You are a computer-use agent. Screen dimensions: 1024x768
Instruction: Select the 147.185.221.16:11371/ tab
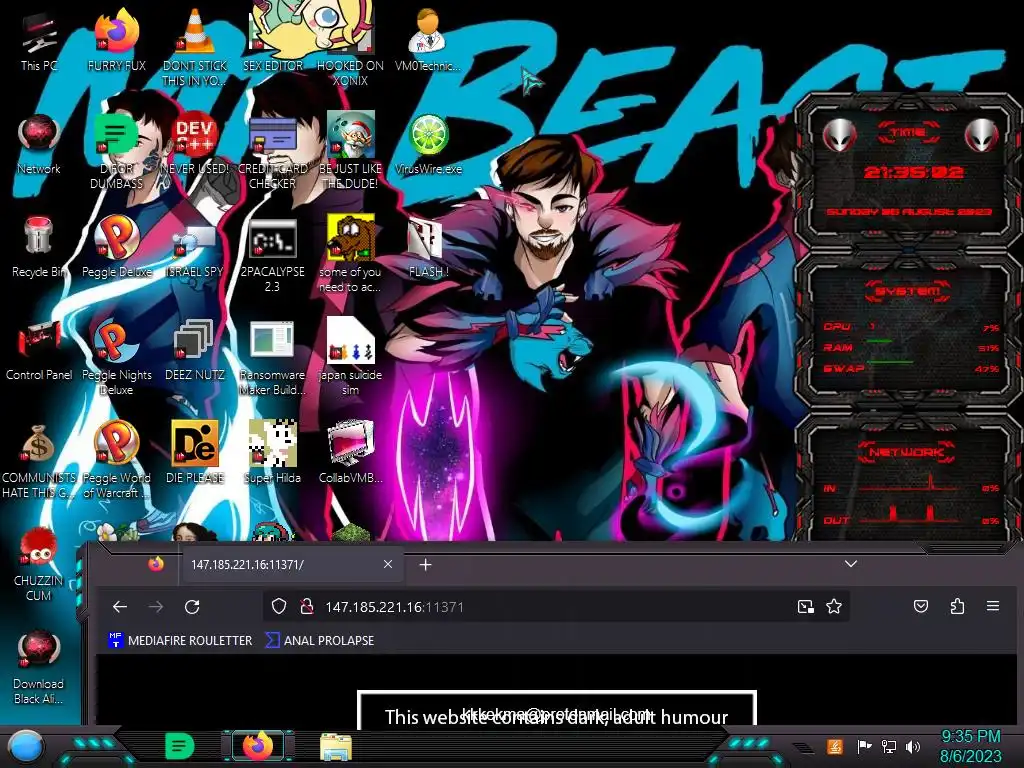[291, 564]
